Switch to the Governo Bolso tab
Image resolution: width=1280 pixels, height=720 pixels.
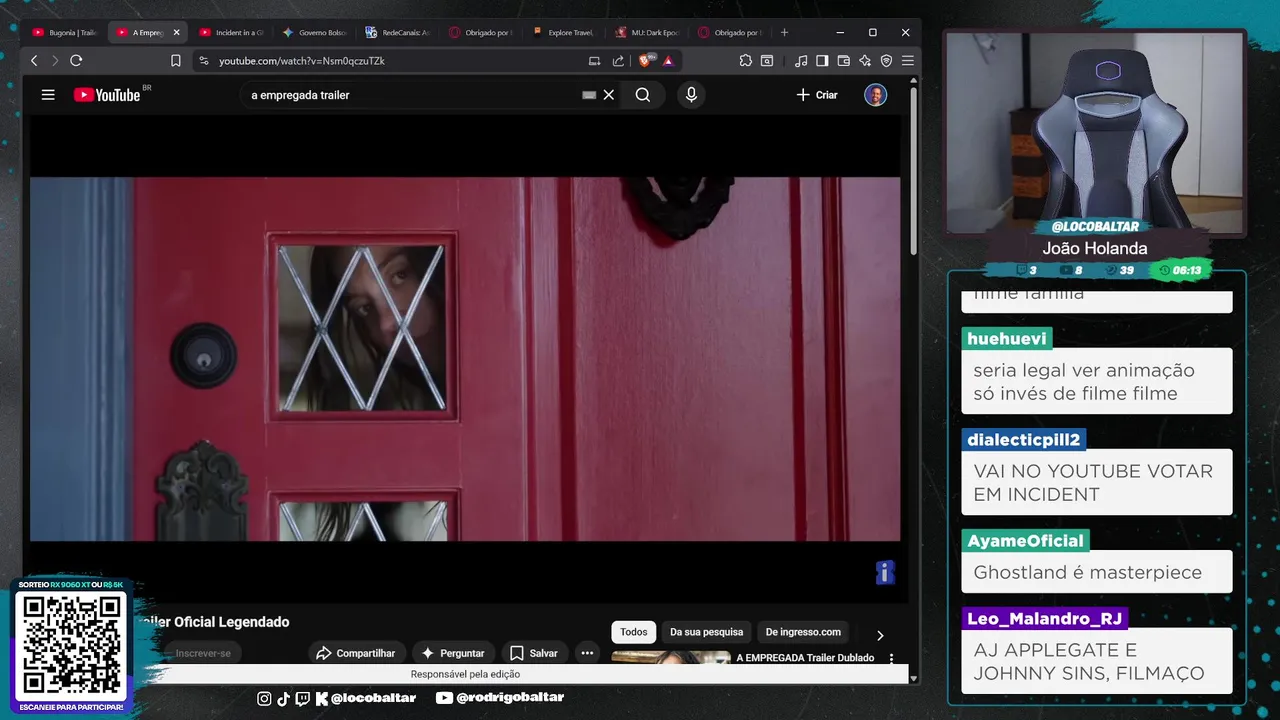[313, 32]
